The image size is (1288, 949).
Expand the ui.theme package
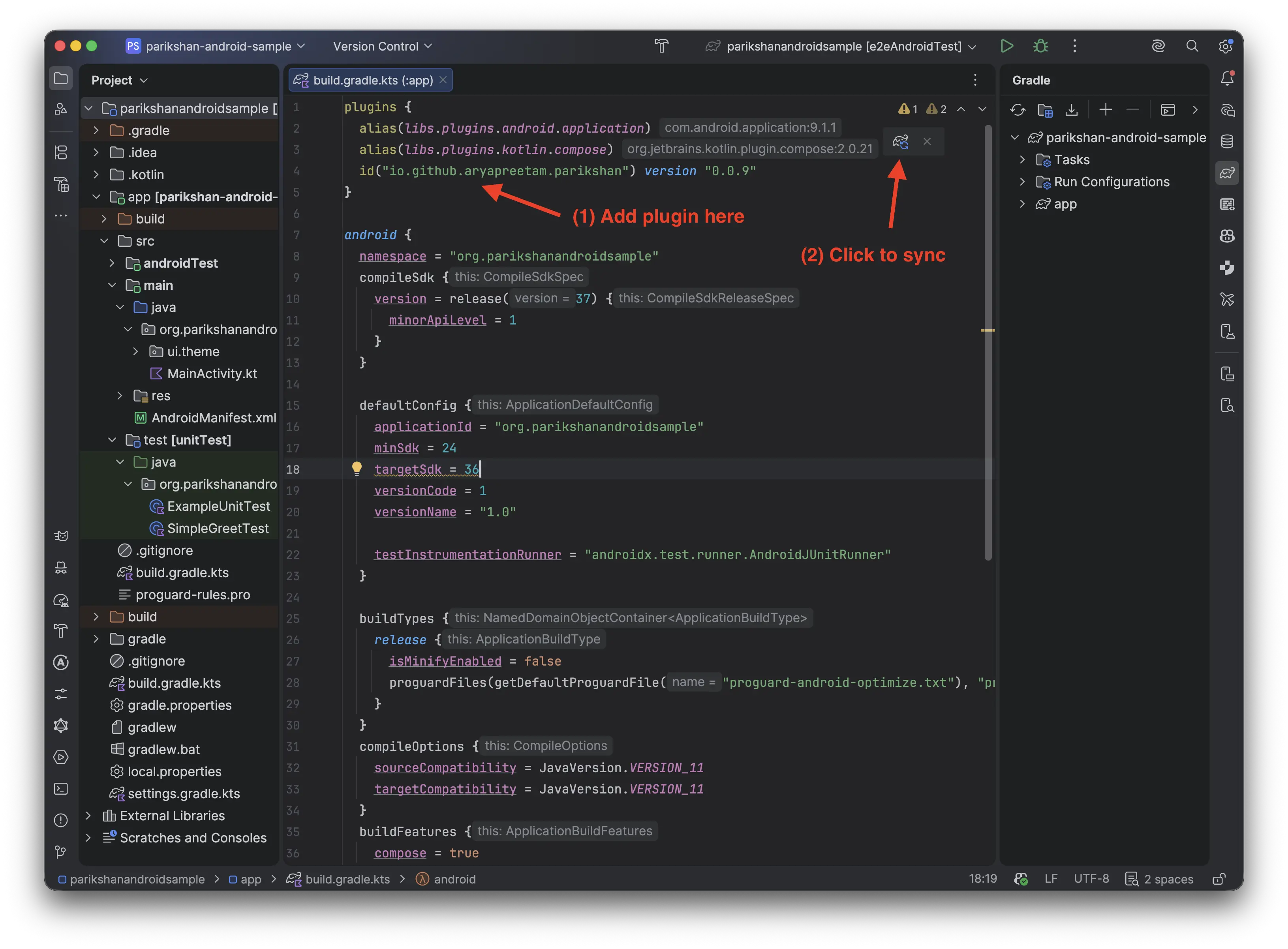pos(135,352)
